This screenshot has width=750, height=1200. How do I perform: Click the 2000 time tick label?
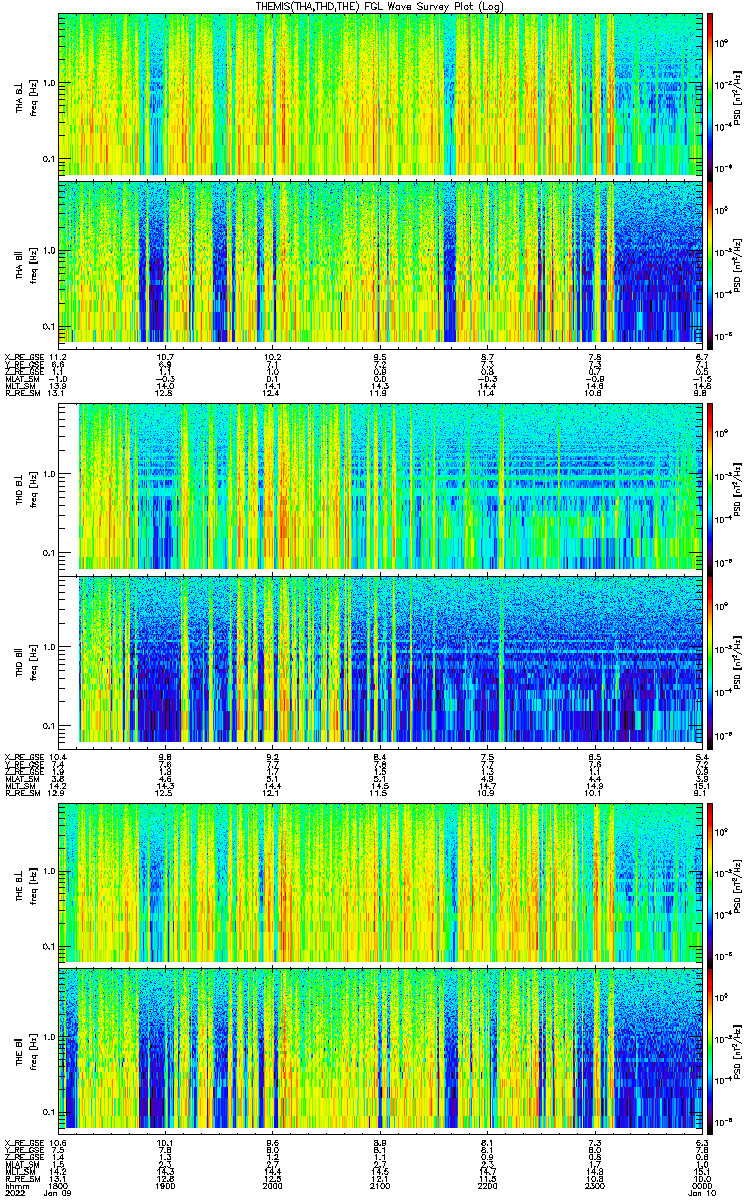click(273, 1187)
